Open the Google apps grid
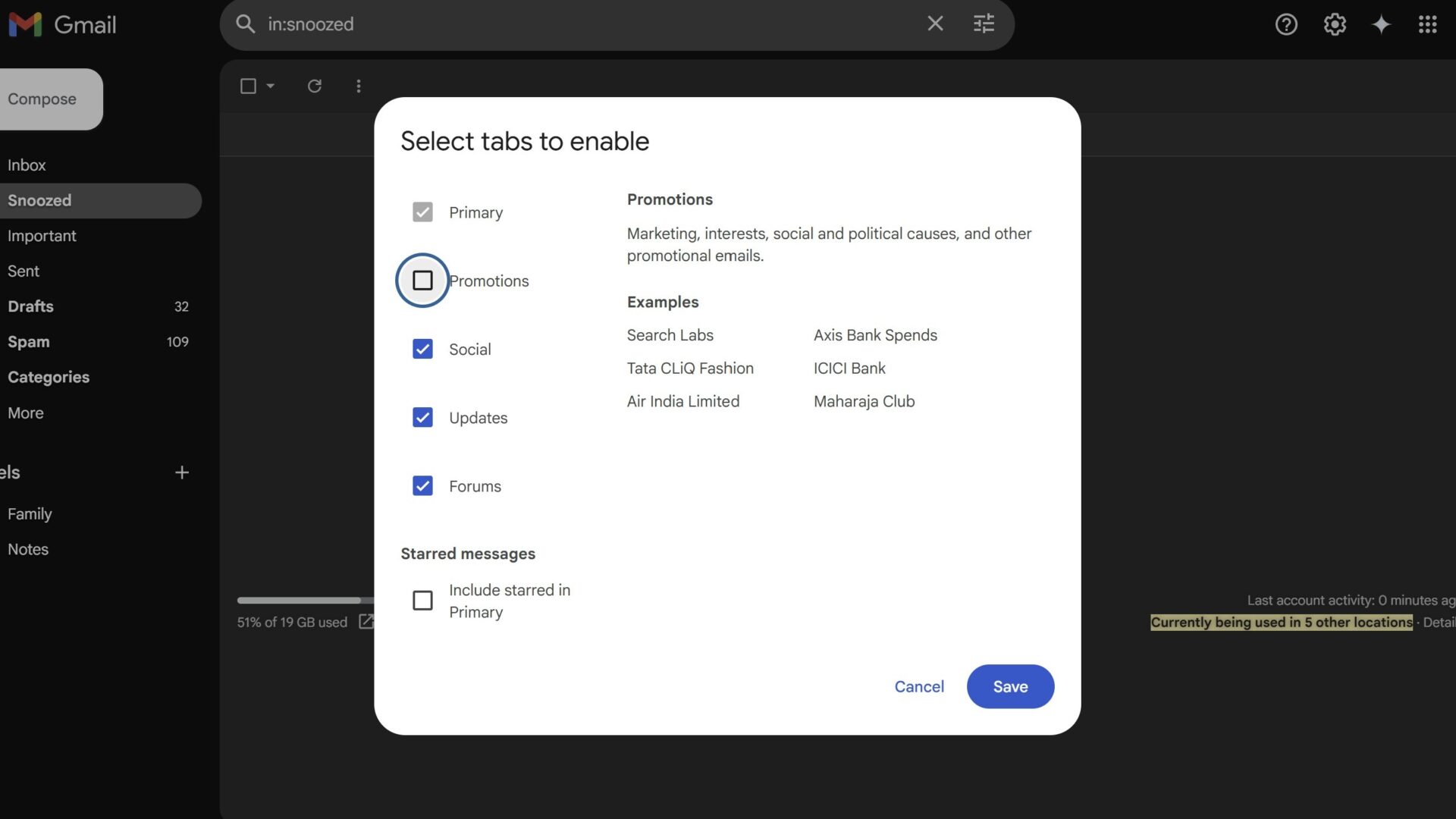 [1427, 24]
